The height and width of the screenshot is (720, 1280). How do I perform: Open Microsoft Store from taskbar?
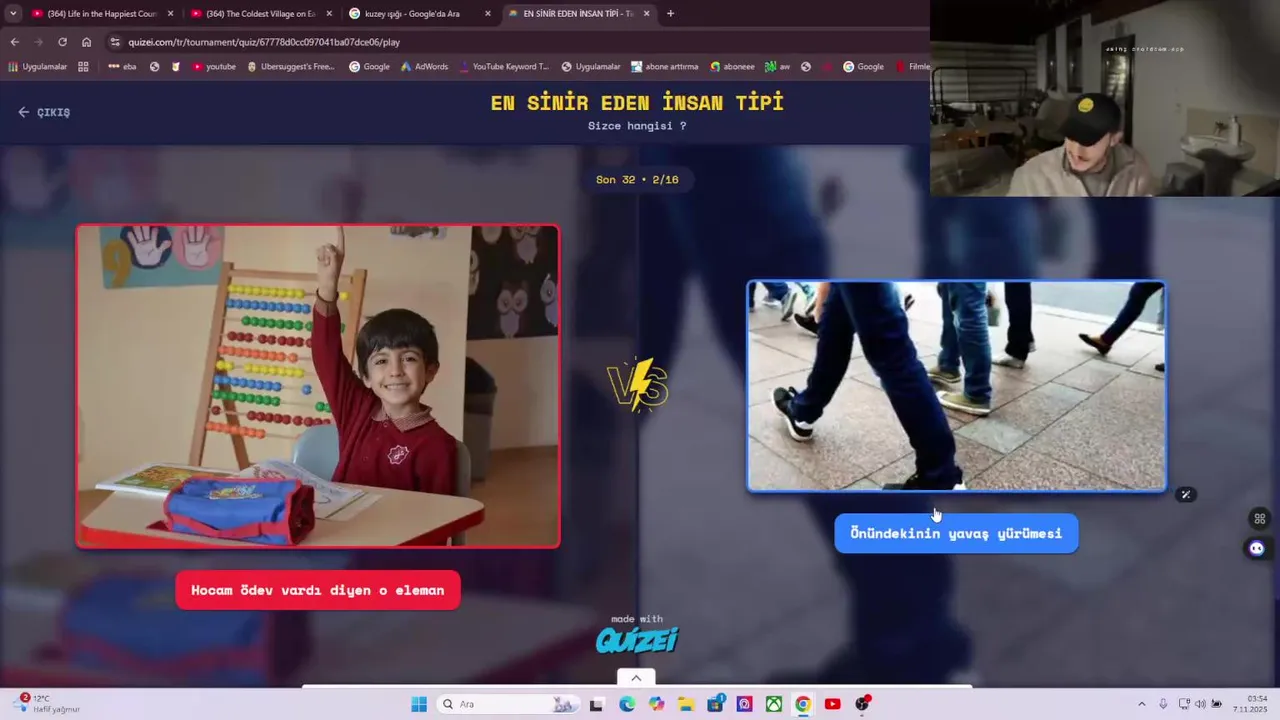click(715, 704)
